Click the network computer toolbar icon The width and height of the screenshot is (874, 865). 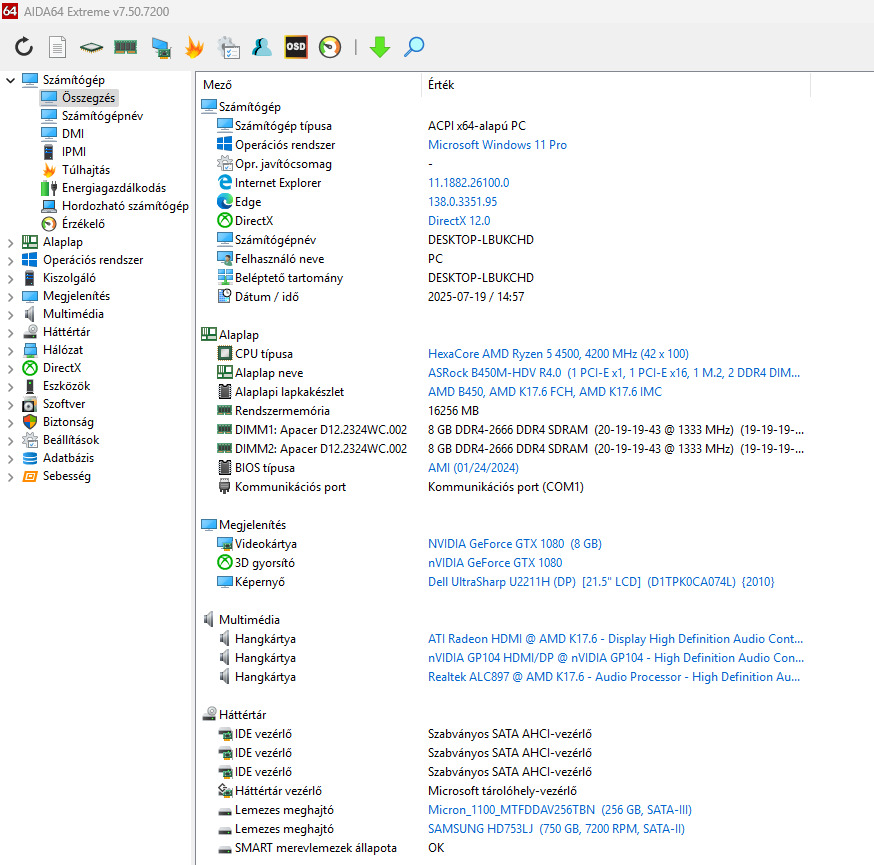tap(161, 47)
